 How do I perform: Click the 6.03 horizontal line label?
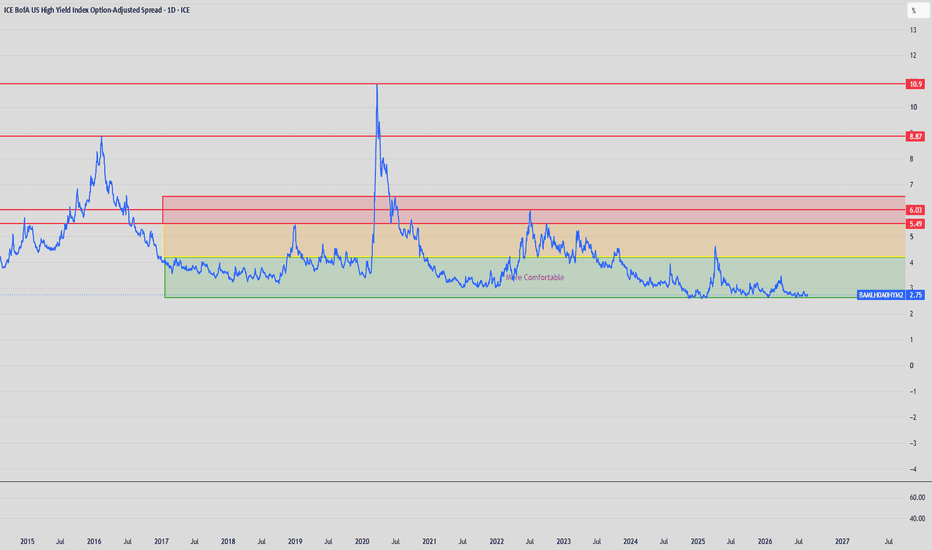pos(915,210)
